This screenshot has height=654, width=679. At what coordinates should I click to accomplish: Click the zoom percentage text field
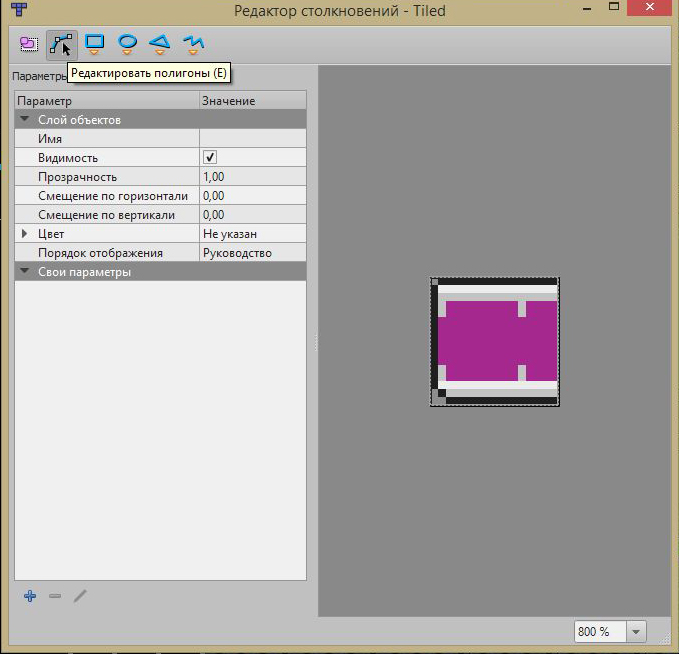point(600,631)
